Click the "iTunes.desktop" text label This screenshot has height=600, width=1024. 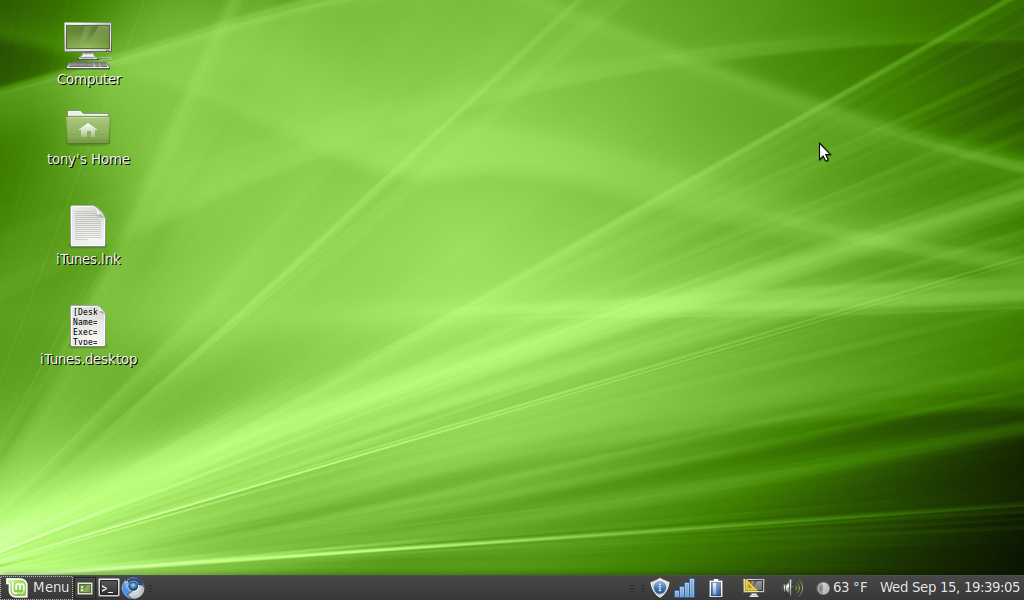coord(89,360)
